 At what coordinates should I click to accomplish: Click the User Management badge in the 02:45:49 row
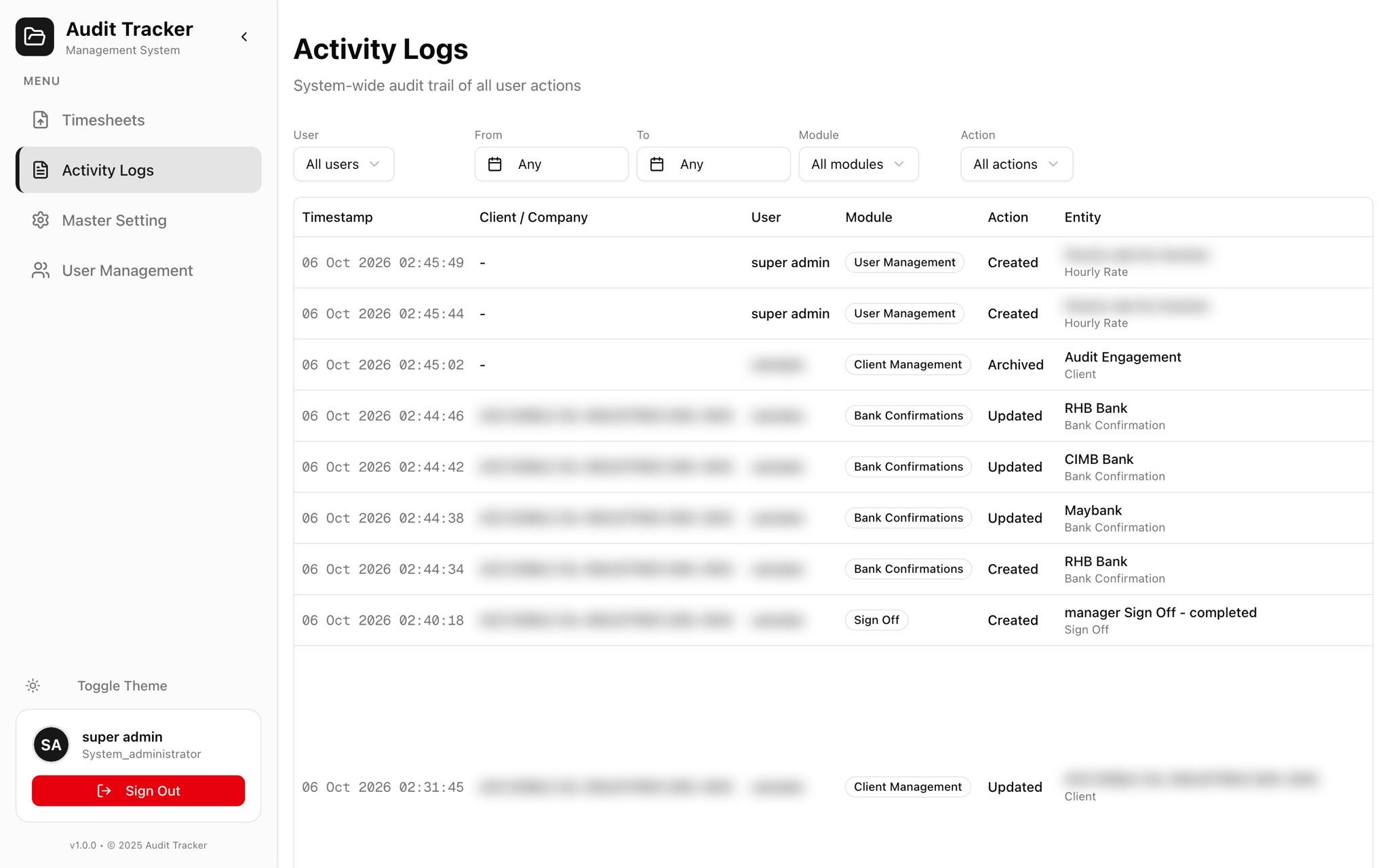point(904,262)
